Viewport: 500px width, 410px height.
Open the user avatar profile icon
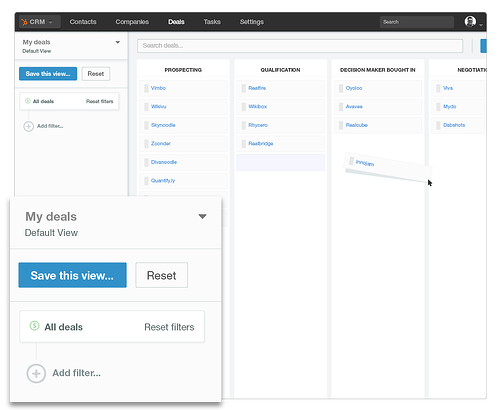(x=470, y=22)
